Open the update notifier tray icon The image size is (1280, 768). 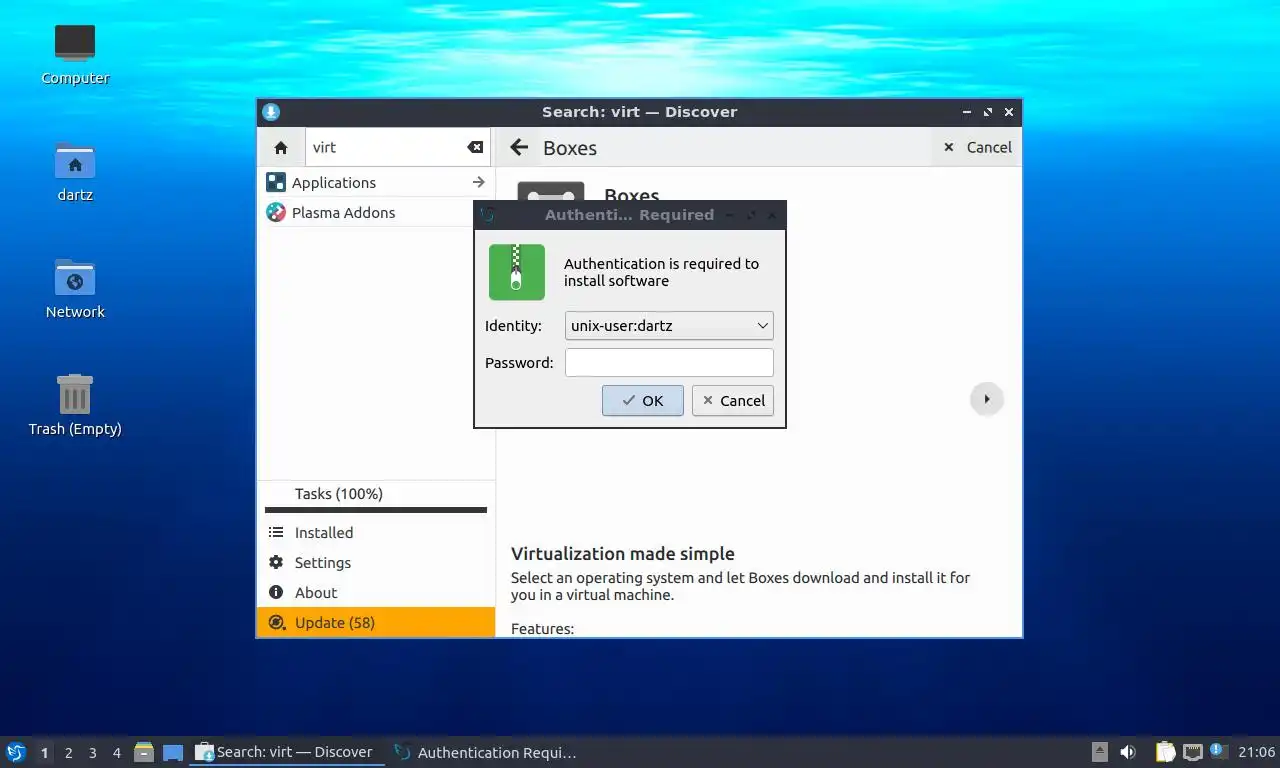tap(1218, 750)
